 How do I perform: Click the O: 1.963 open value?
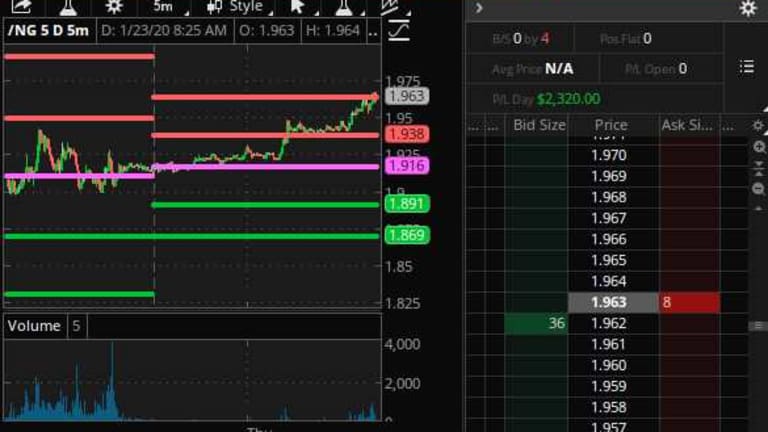[x=267, y=31]
